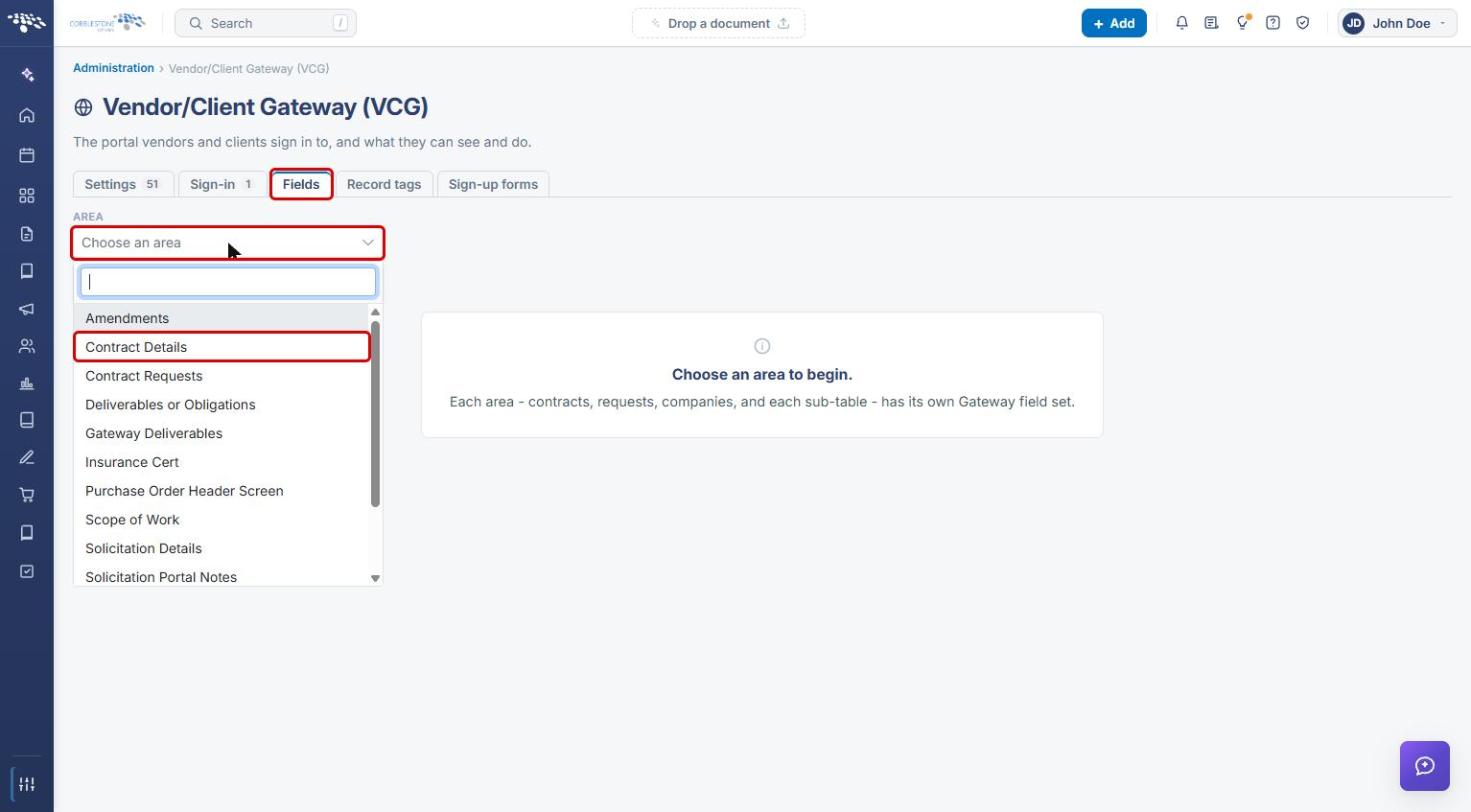Open the notifications bell icon
The width and height of the screenshot is (1471, 812).
(x=1182, y=23)
